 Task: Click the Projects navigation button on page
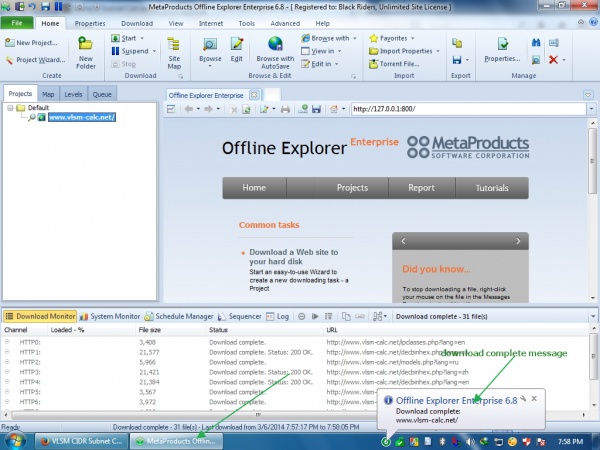[x=351, y=187]
